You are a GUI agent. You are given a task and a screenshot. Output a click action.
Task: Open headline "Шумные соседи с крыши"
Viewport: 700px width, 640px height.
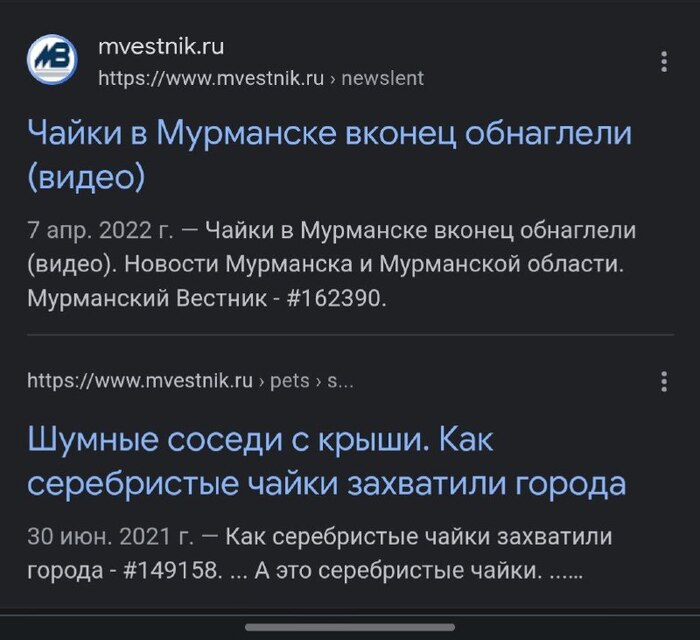[260, 439]
